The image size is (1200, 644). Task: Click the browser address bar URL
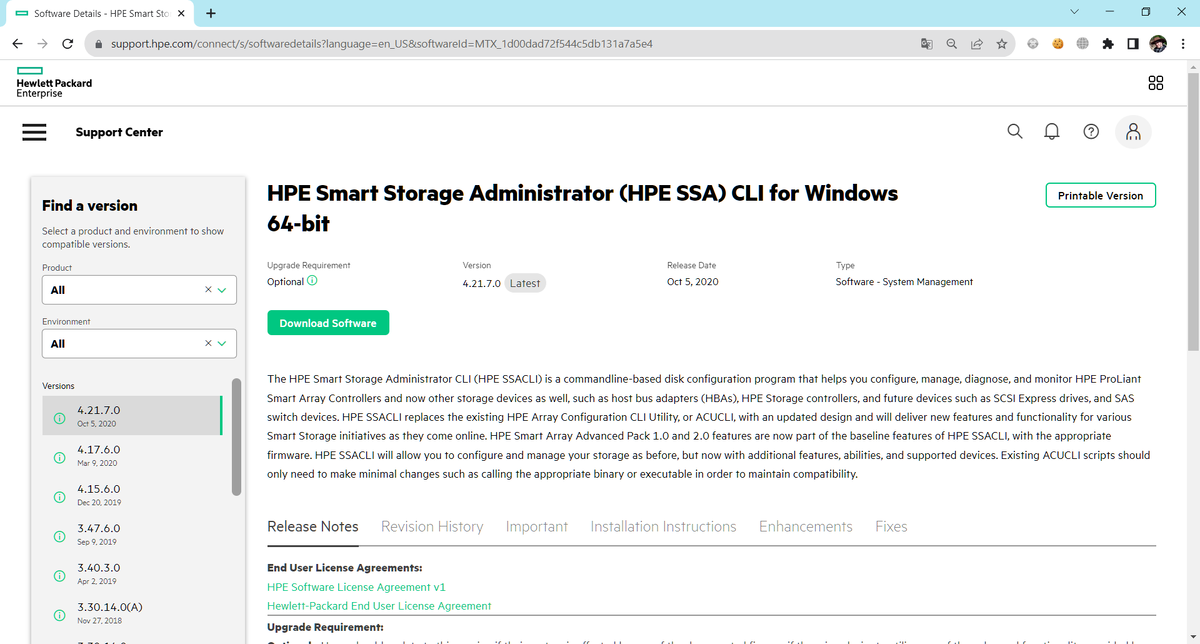[x=381, y=44]
